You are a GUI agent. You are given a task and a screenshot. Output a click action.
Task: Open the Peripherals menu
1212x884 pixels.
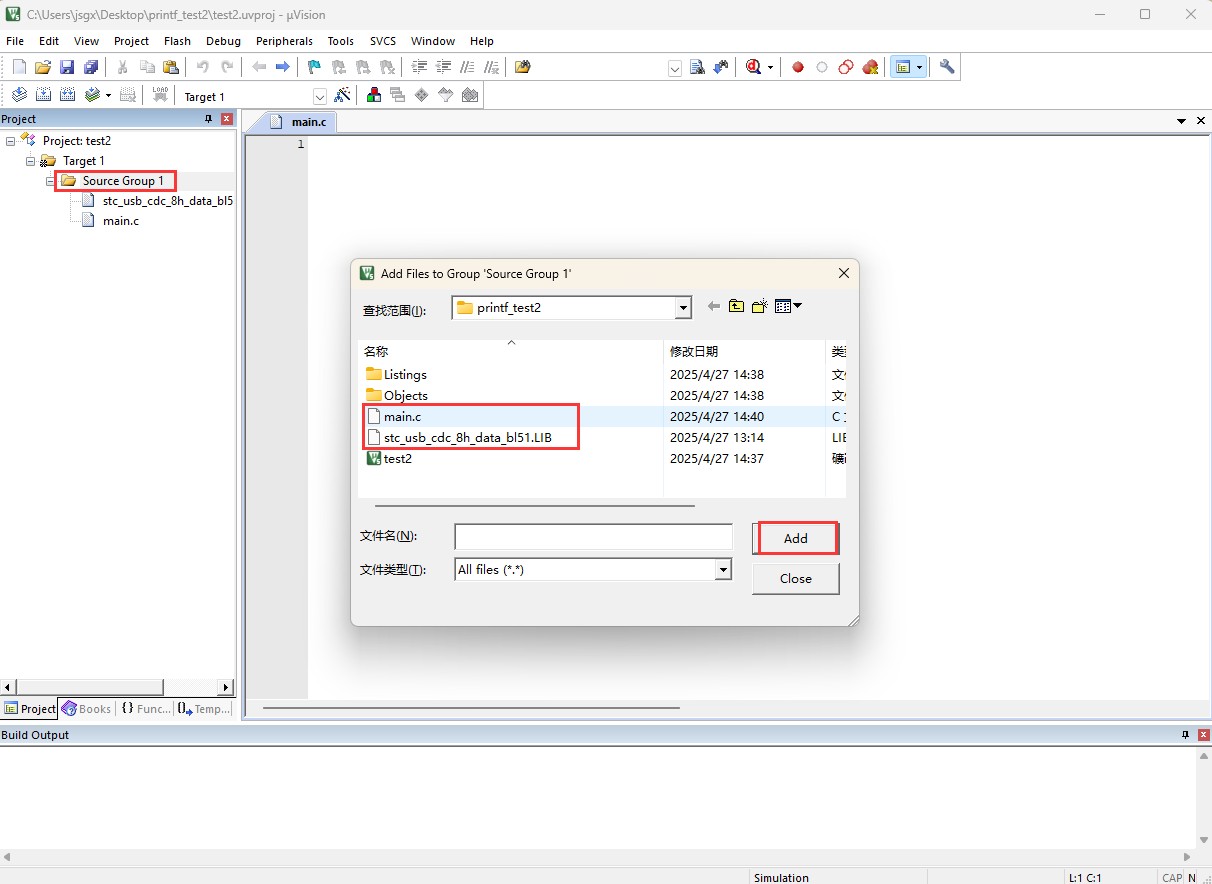coord(284,41)
